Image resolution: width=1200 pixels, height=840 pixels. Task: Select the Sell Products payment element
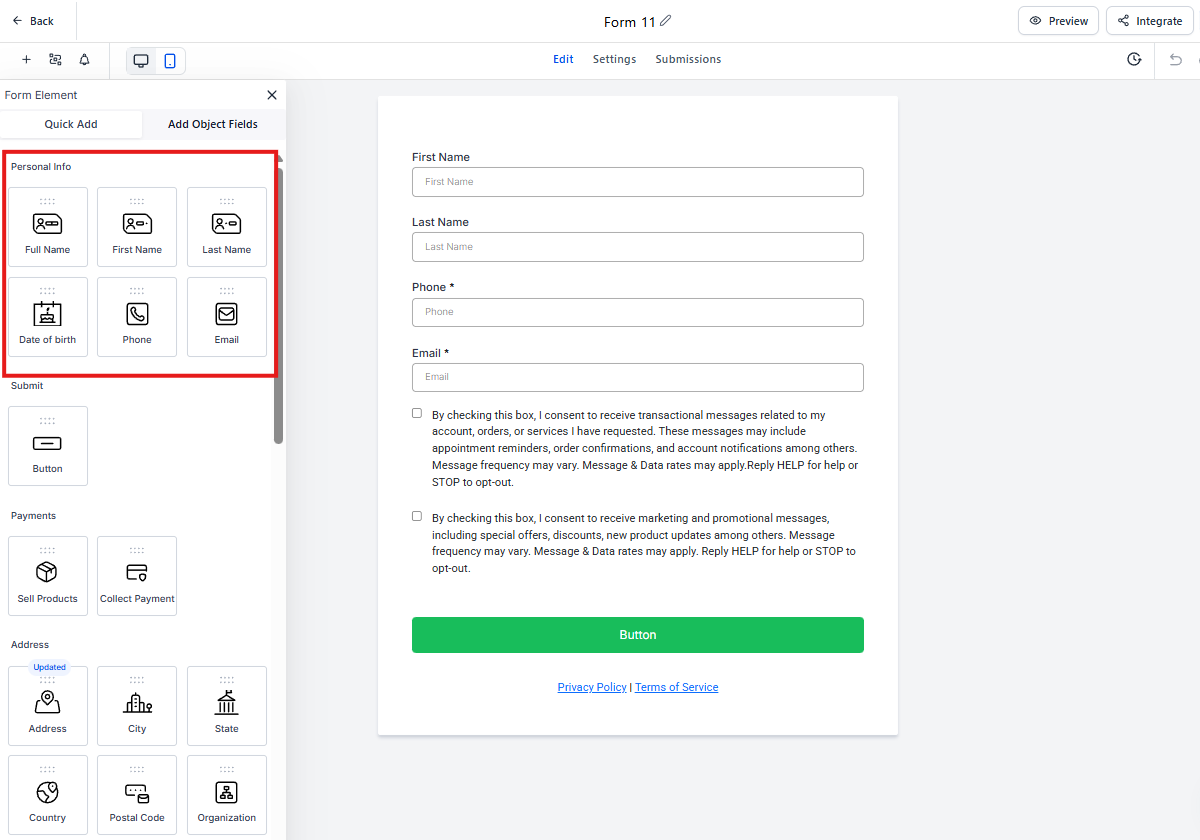[47, 576]
